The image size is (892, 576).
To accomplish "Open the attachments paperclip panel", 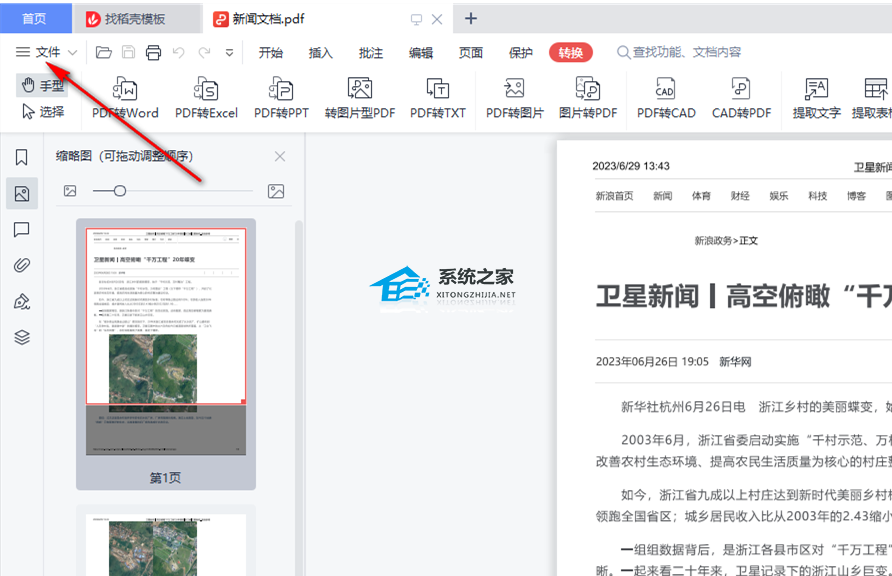I will [x=22, y=265].
